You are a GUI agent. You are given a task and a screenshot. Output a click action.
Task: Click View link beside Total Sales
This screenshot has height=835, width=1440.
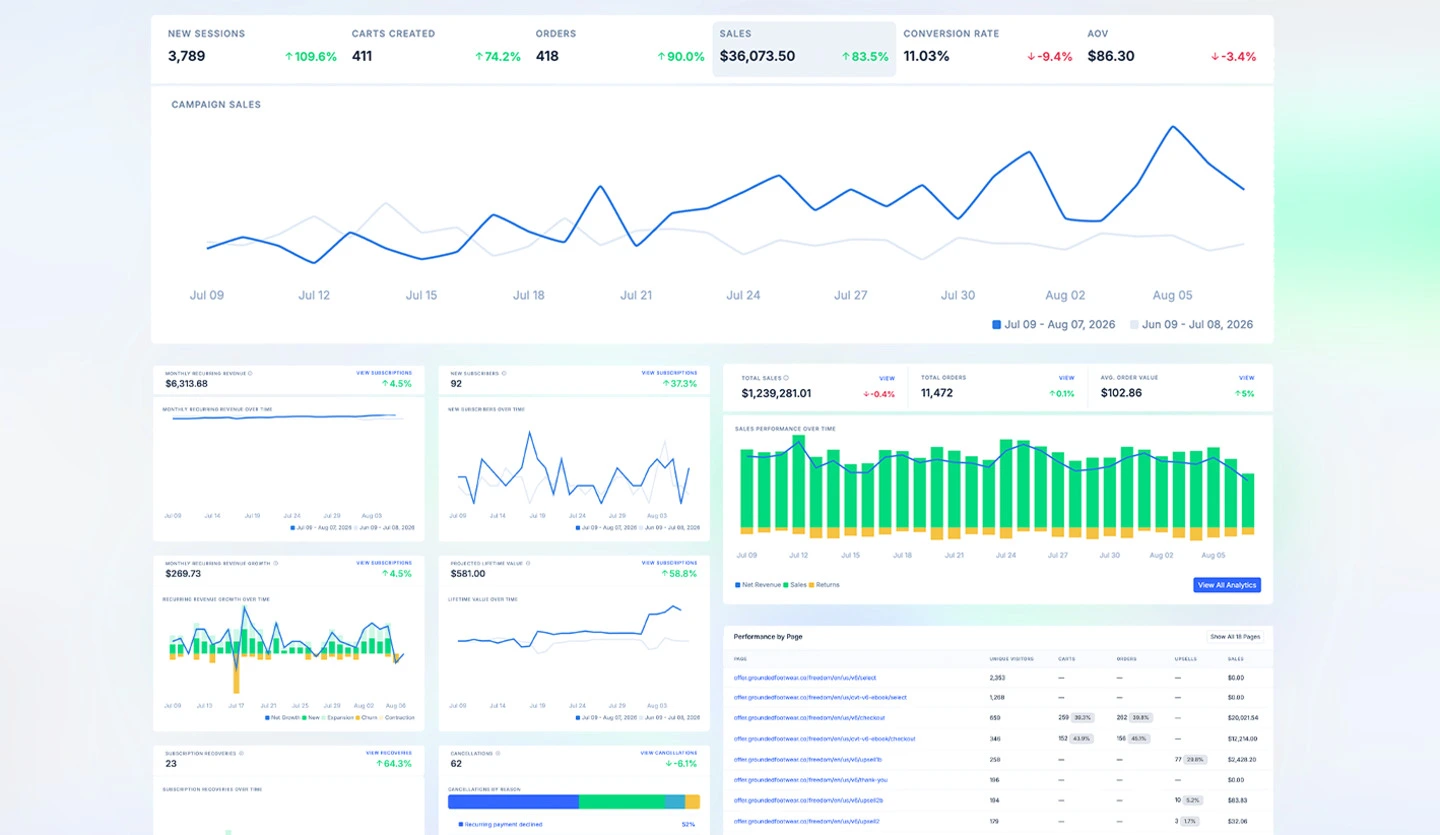coord(887,378)
